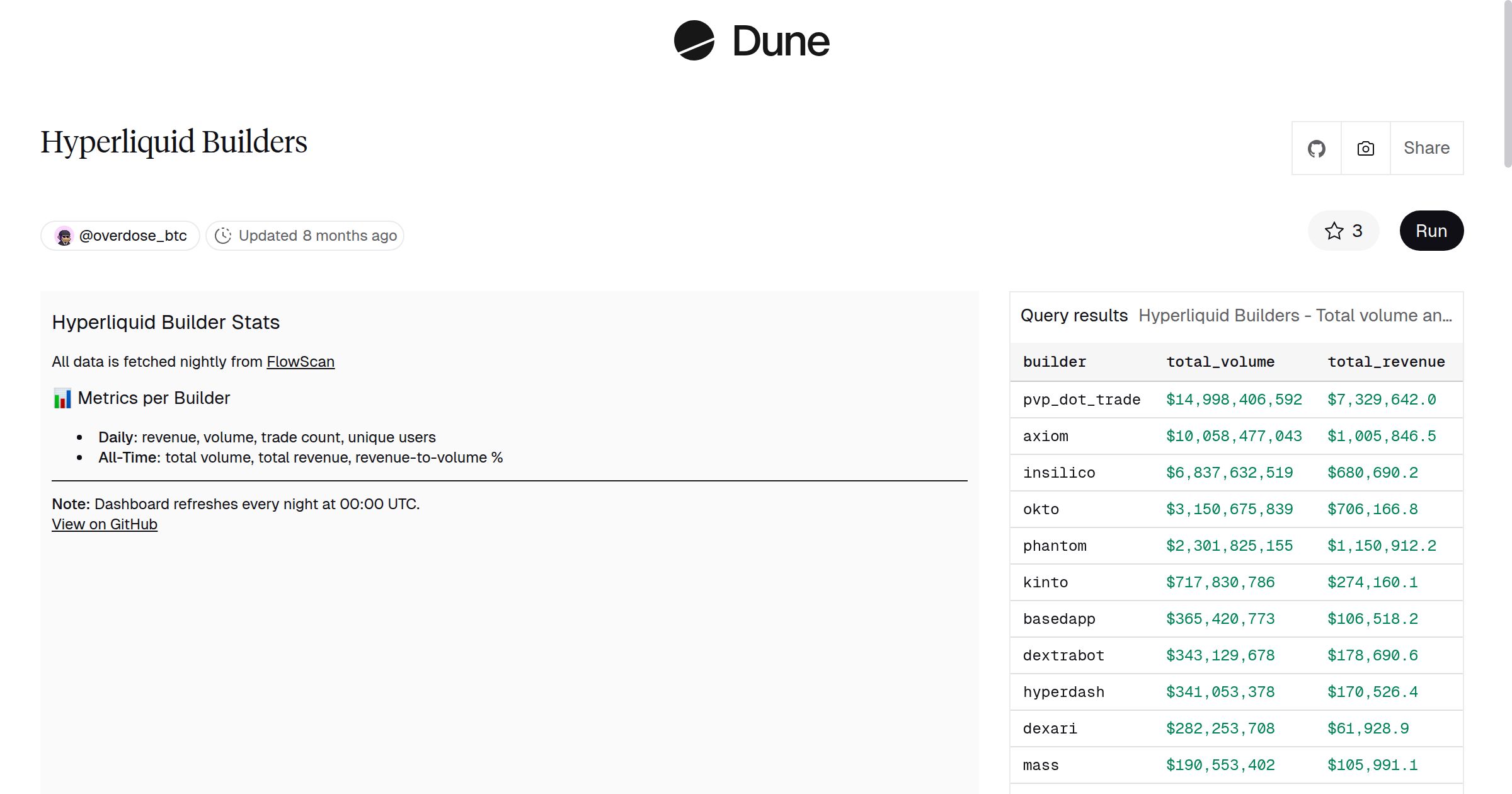Click the camera screenshot icon
Image resolution: width=1512 pixels, height=794 pixels.
click(x=1365, y=147)
